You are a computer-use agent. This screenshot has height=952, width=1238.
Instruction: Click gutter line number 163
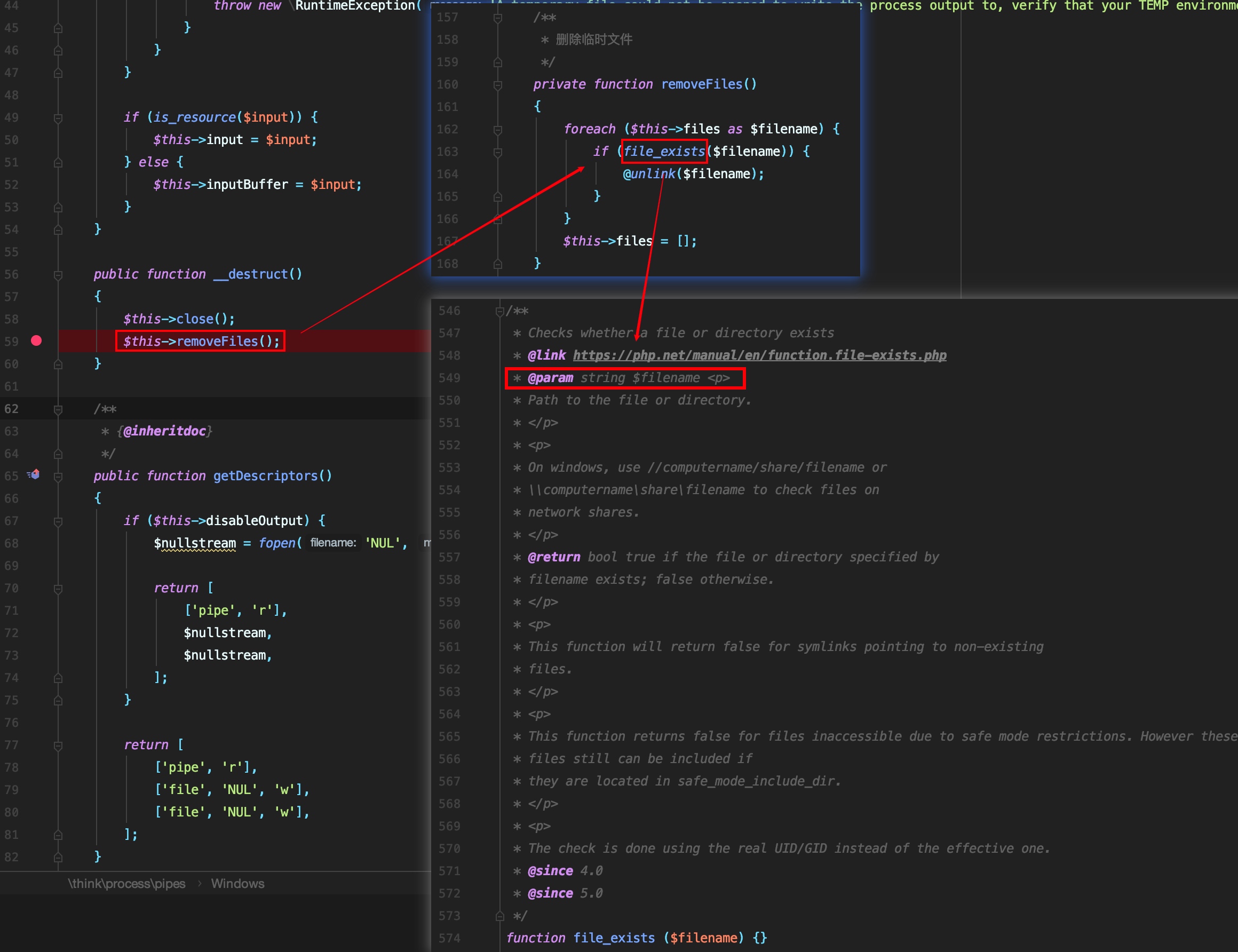coord(447,152)
